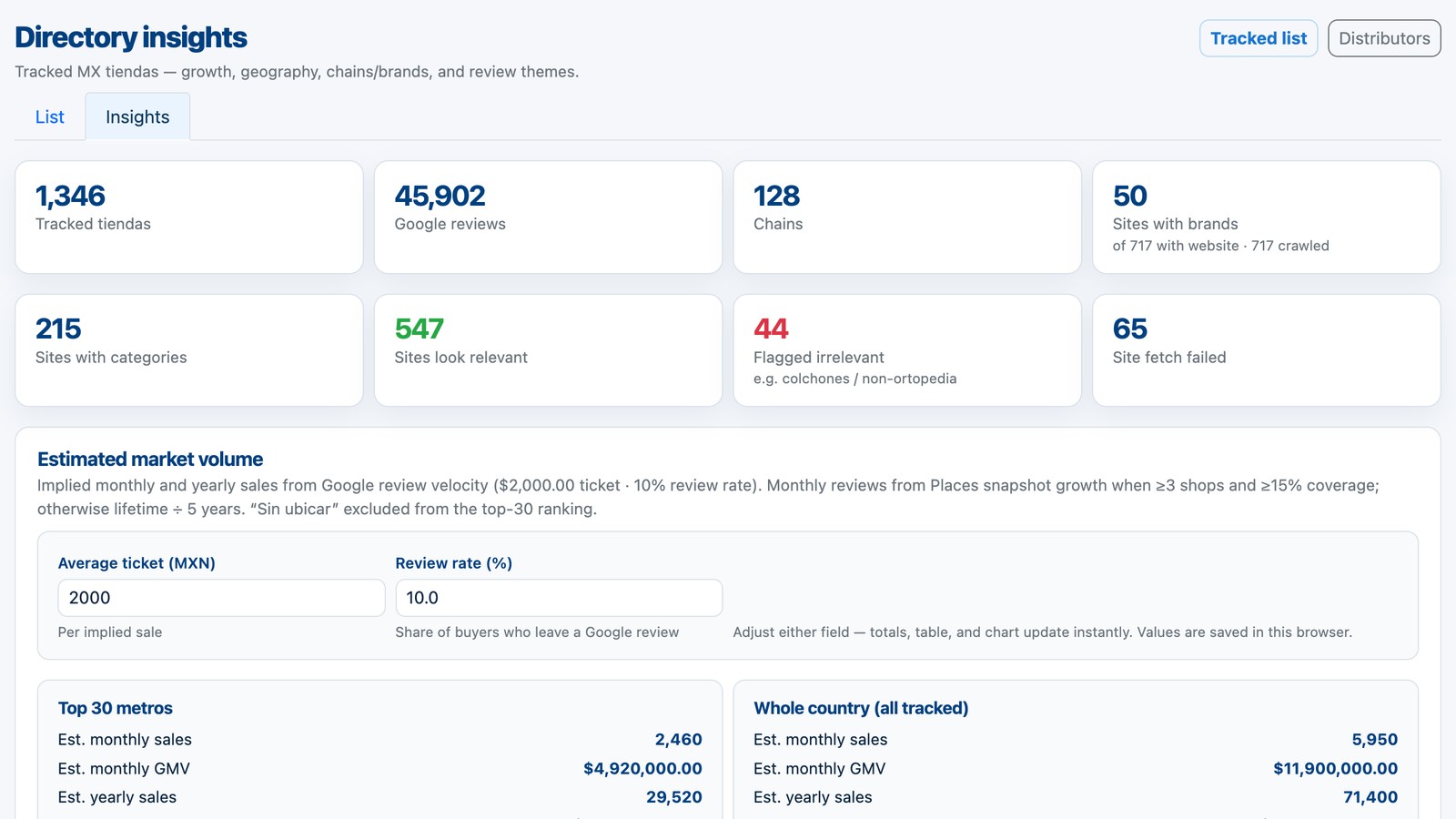1456x819 pixels.
Task: Click the 128 Chains value
Action: [x=776, y=196]
